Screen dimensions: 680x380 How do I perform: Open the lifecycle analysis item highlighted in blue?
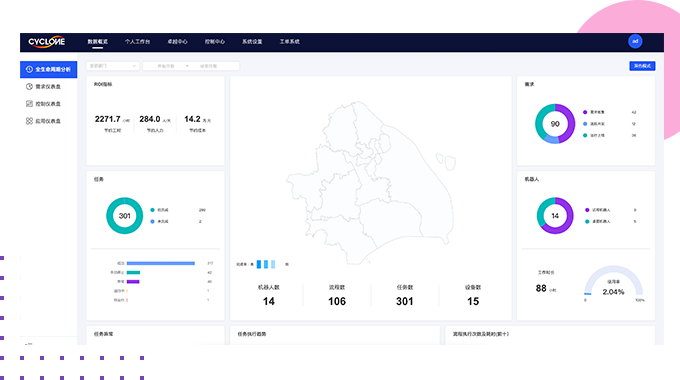49,69
